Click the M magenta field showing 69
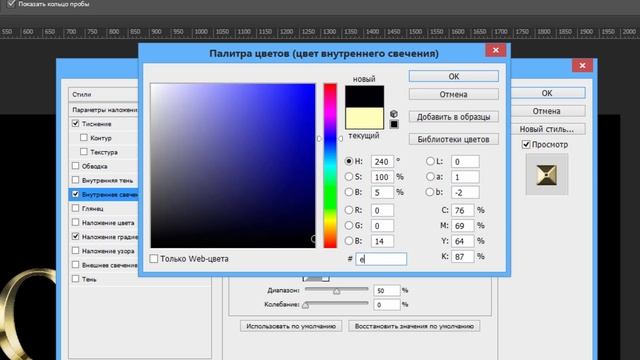 [462, 226]
